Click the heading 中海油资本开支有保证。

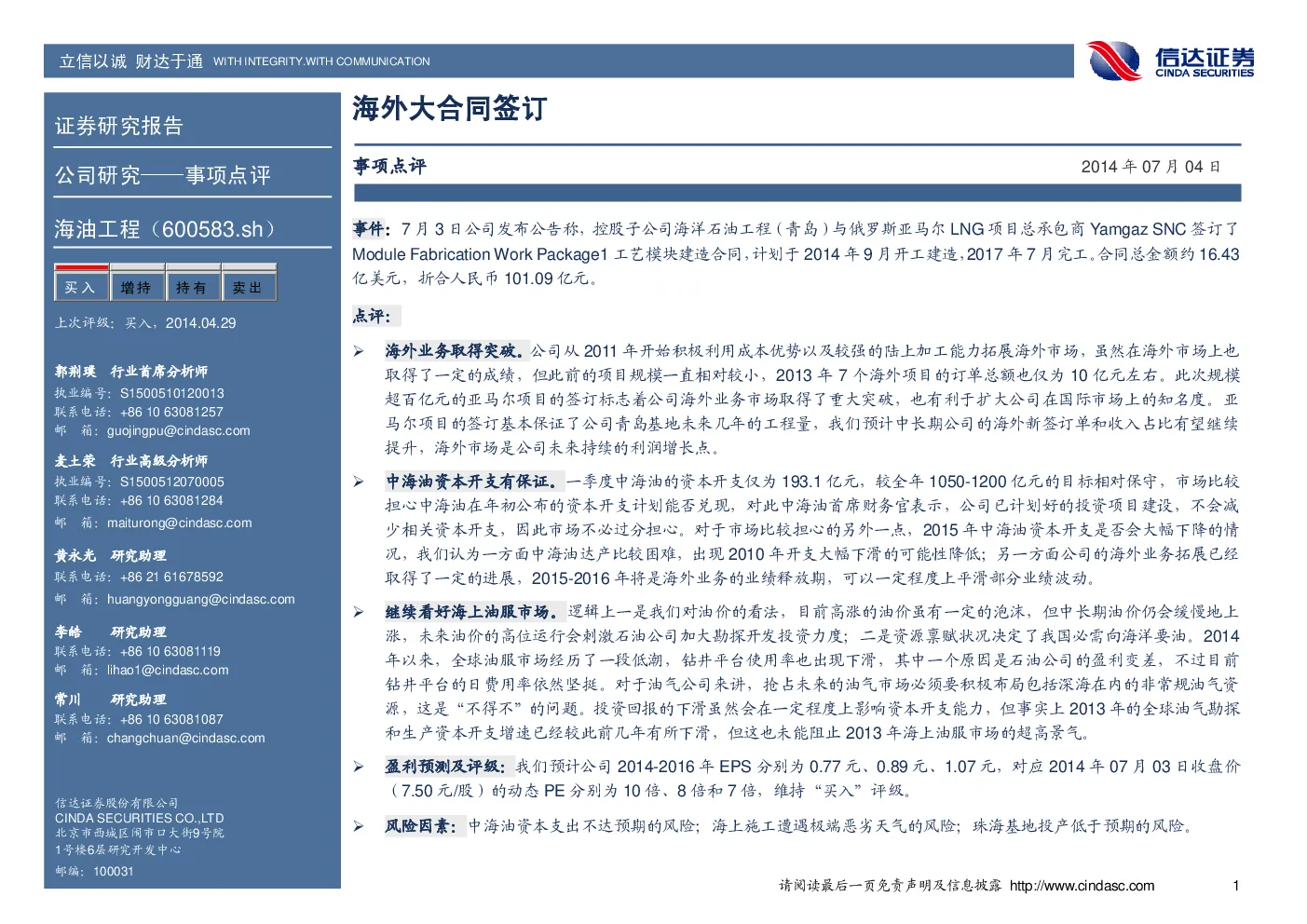click(x=474, y=482)
